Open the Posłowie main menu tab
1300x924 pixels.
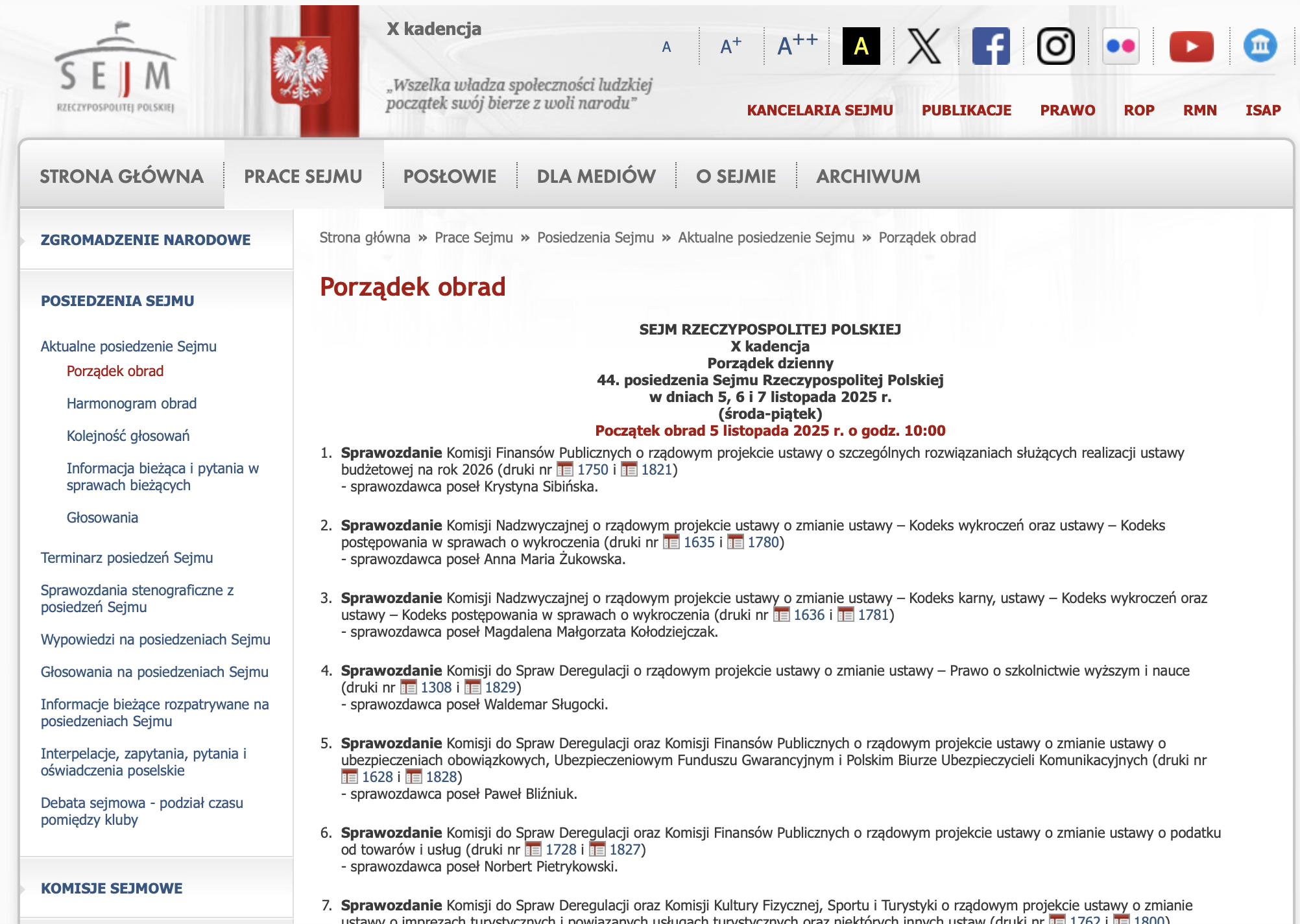pos(450,176)
